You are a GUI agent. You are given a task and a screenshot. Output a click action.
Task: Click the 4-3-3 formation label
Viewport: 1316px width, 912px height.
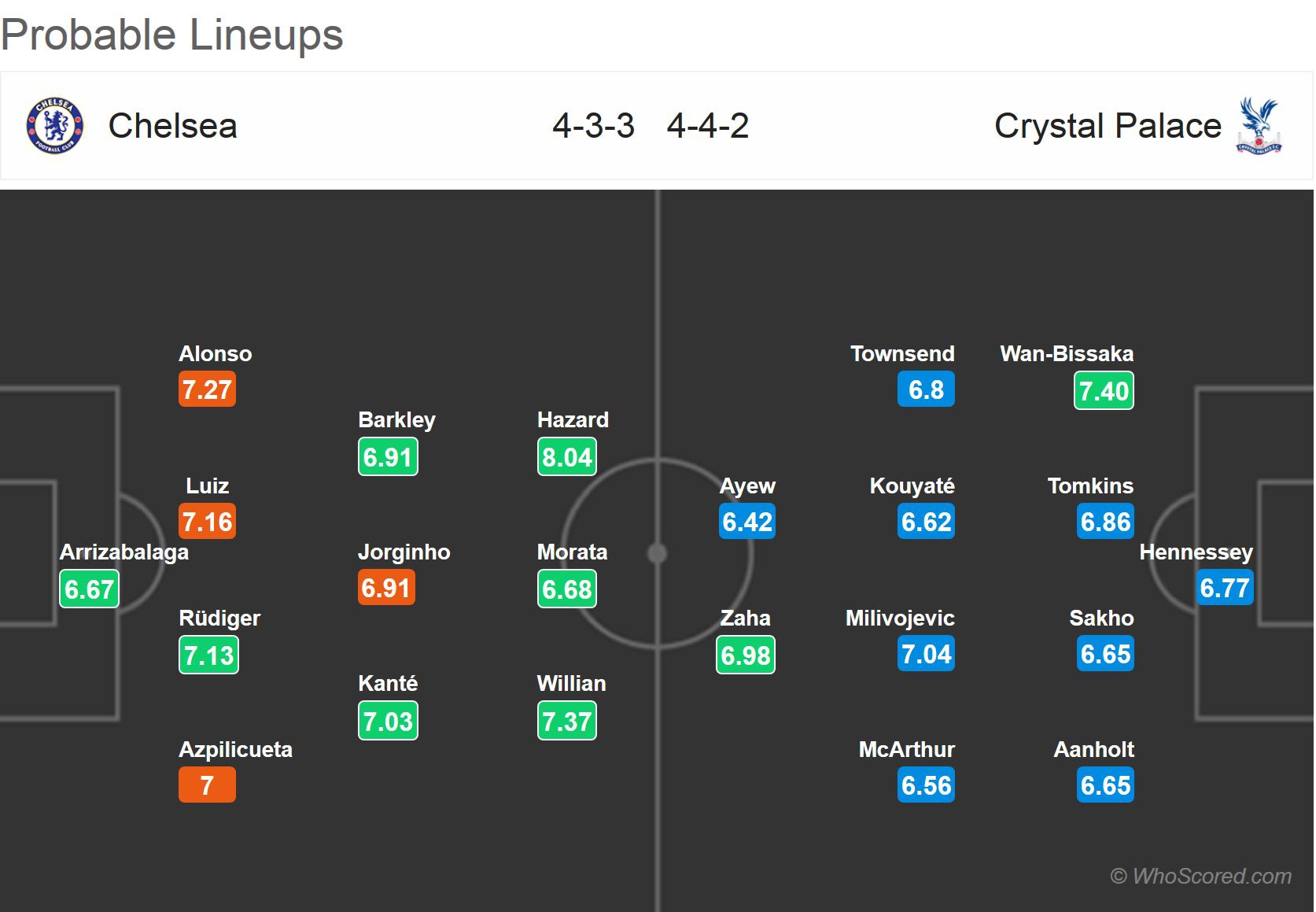coord(593,126)
